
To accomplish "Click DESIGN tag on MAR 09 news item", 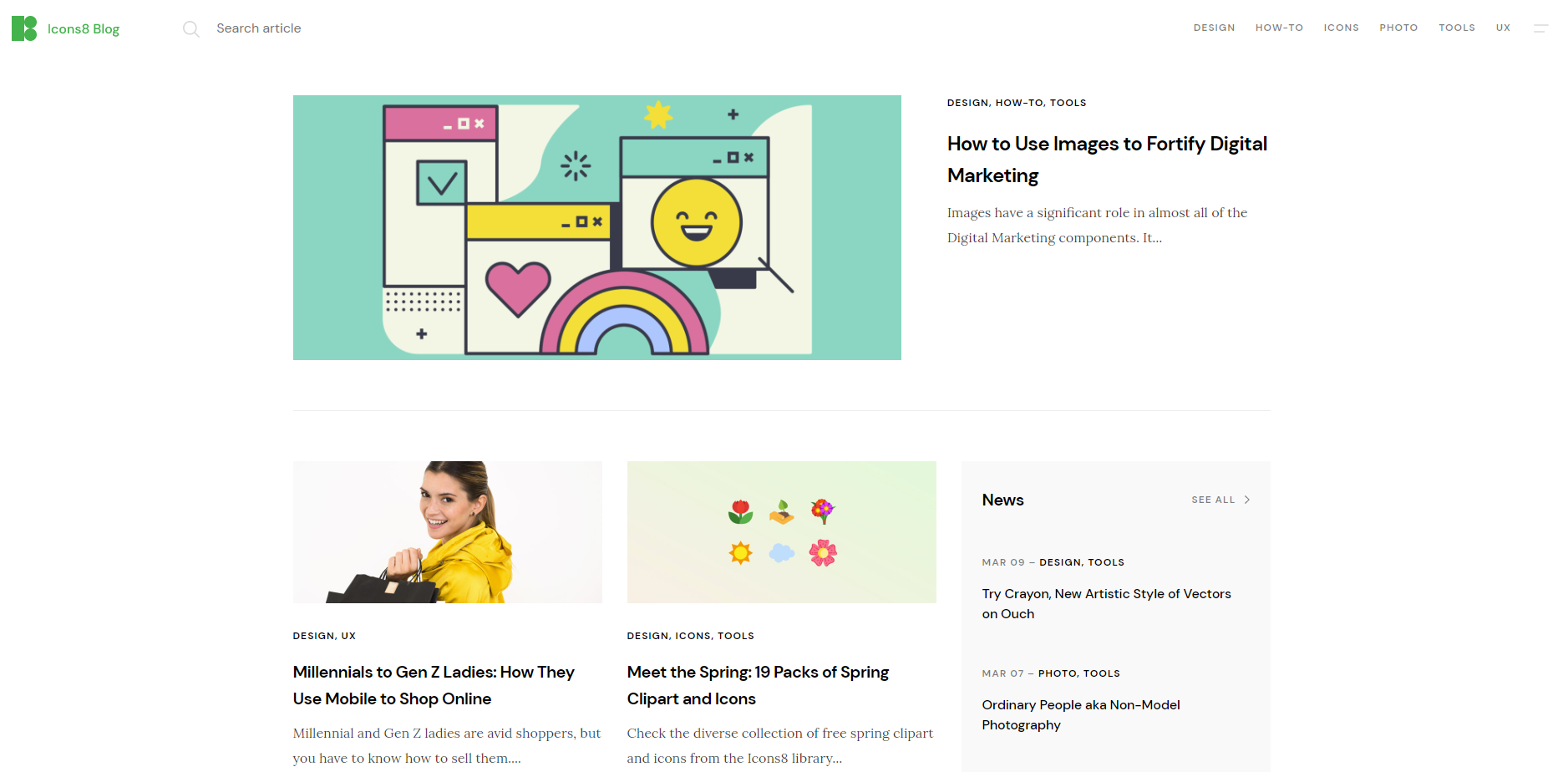I will (x=1060, y=562).
